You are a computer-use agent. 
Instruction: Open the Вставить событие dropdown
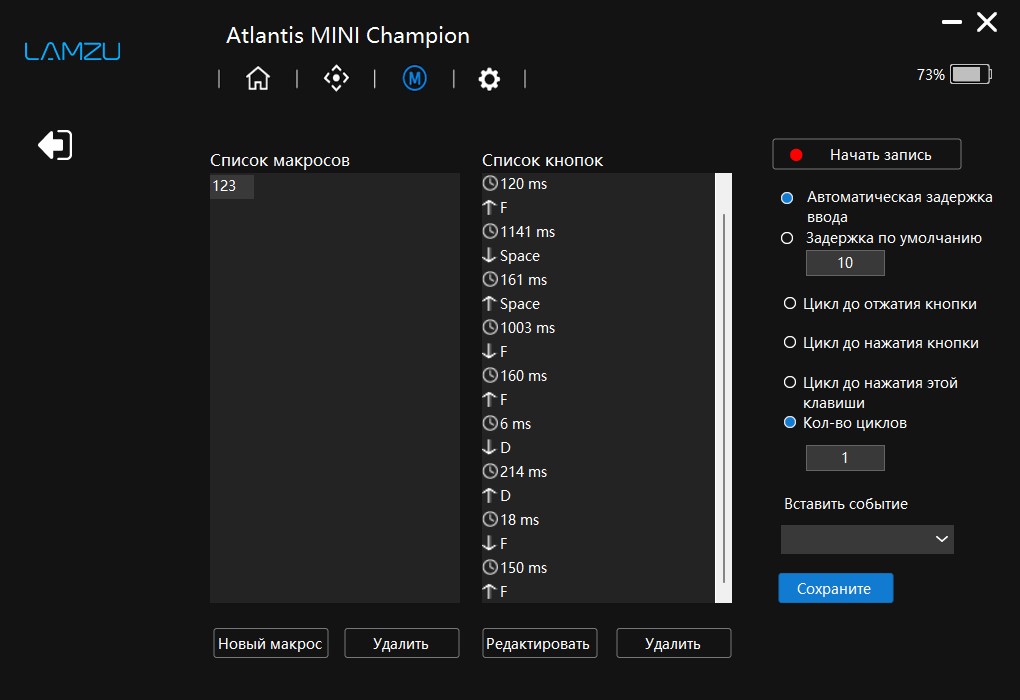[x=867, y=539]
